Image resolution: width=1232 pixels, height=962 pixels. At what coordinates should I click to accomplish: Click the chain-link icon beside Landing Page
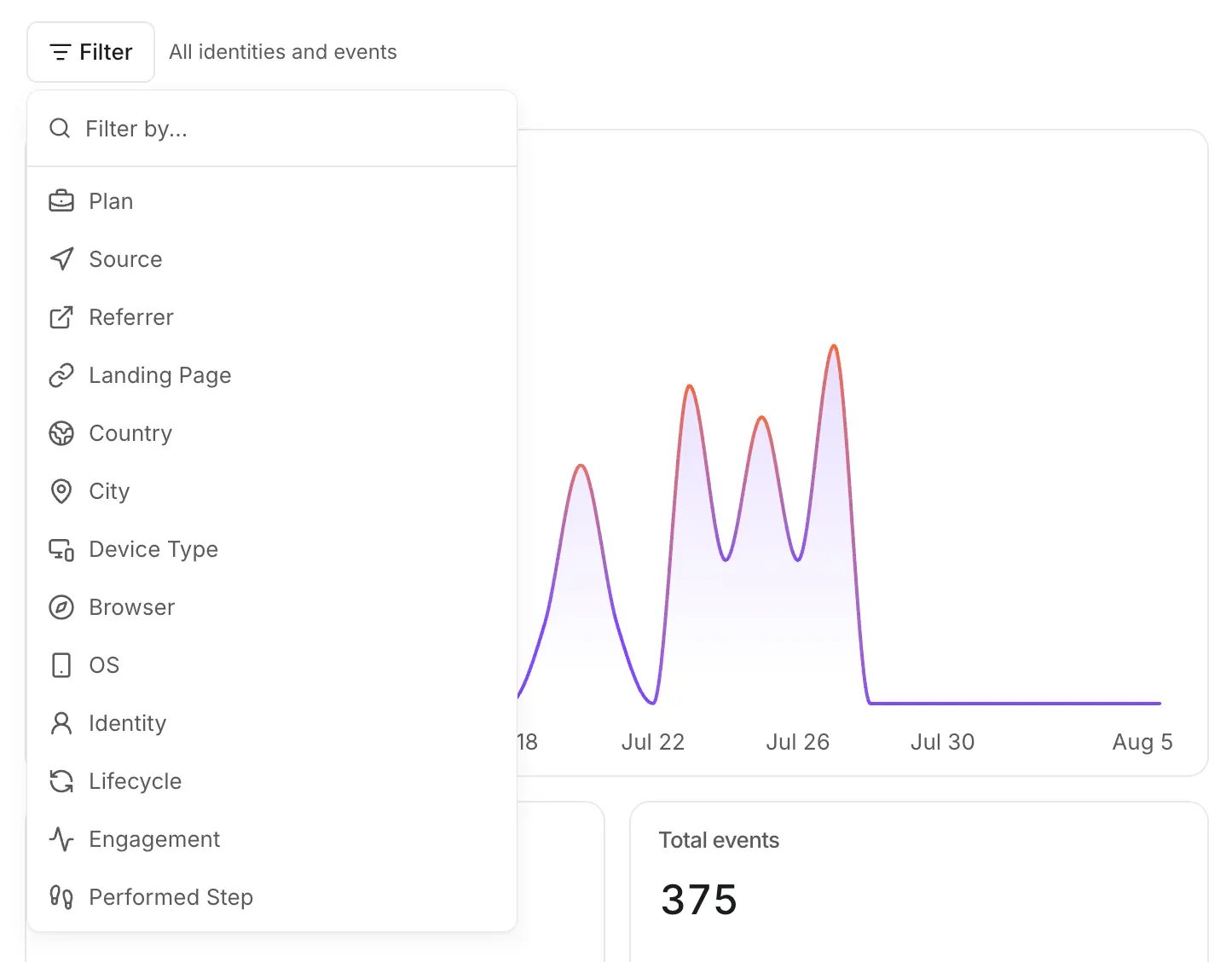click(x=61, y=375)
